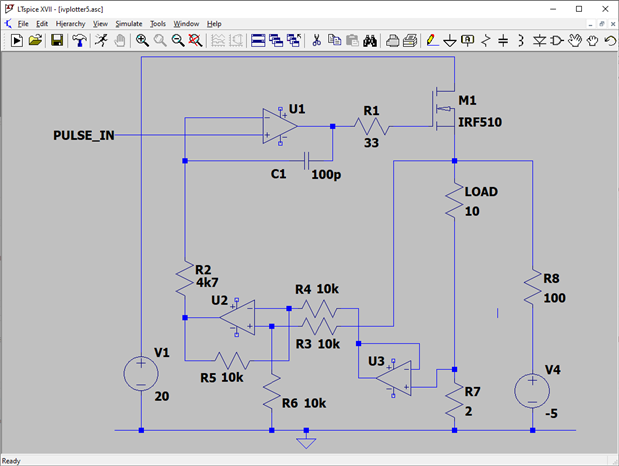Open the Tools menu
This screenshot has width=619, height=466.
coord(158,23)
